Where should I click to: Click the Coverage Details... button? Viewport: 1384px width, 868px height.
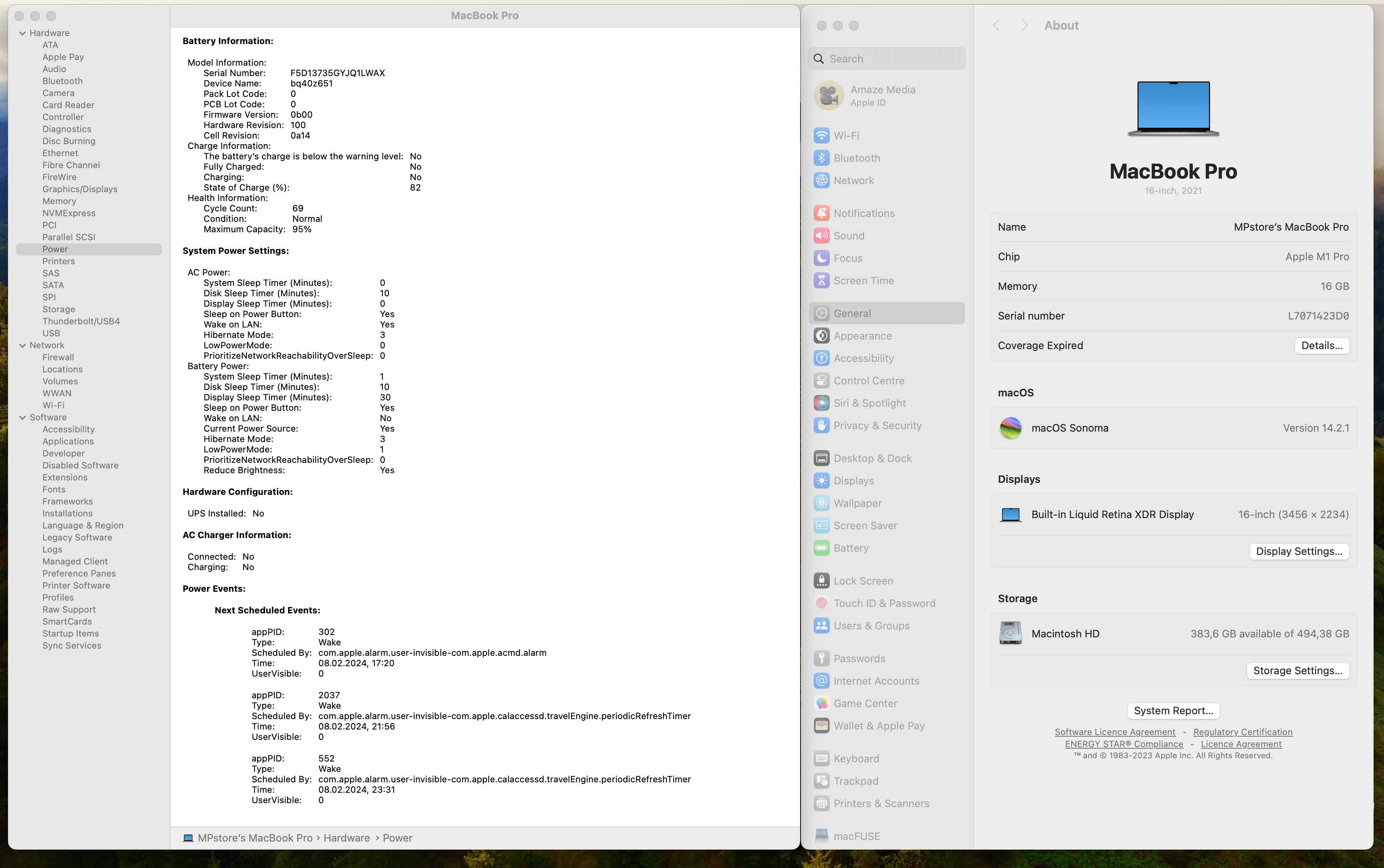(1322, 346)
